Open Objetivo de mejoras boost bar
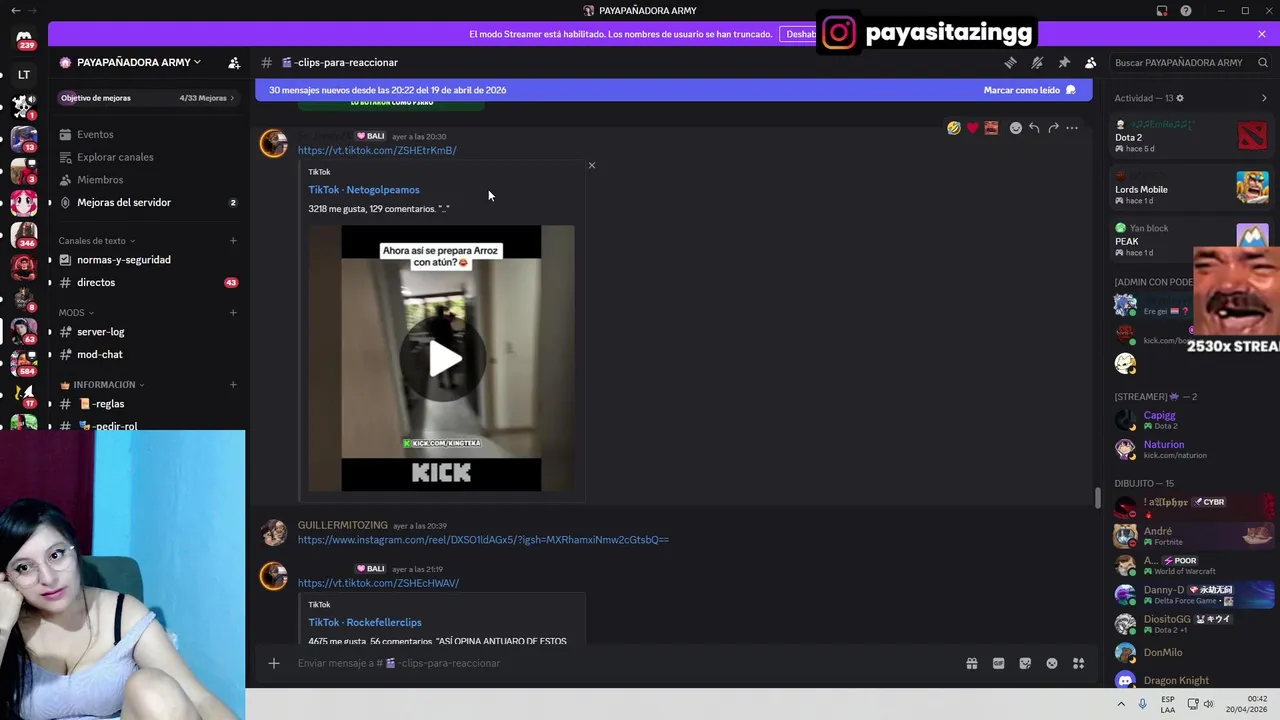This screenshot has width=1280, height=720. pos(147,98)
